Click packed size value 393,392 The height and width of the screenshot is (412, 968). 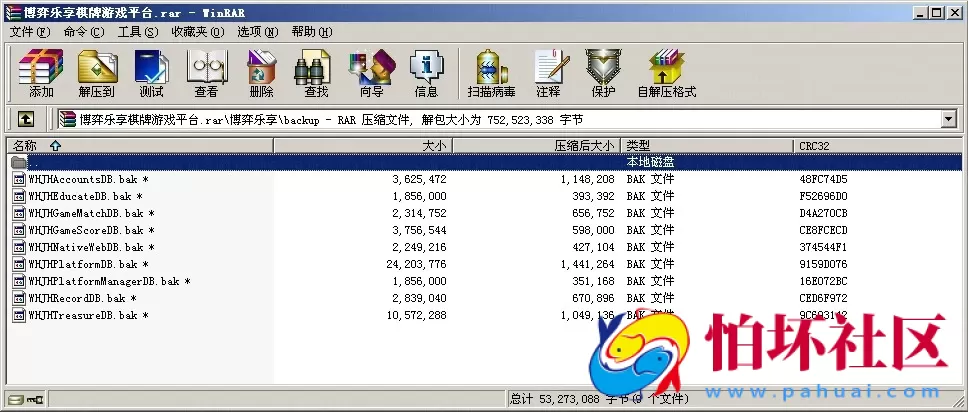point(593,196)
